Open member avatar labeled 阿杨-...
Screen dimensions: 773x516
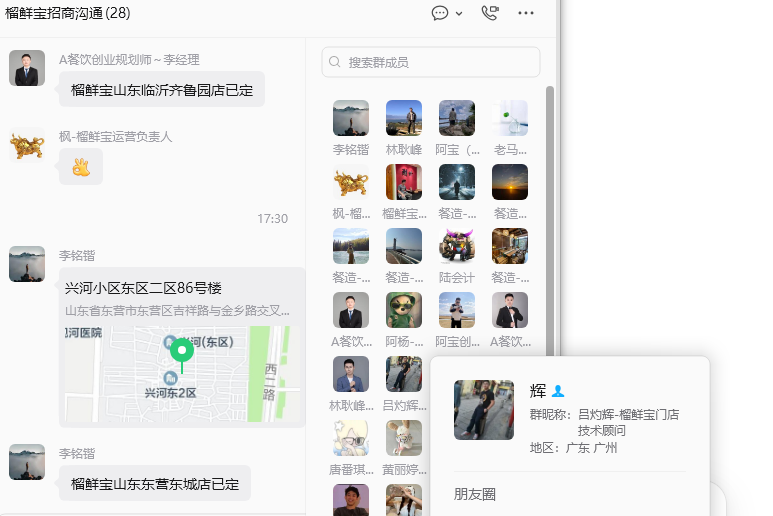point(404,310)
